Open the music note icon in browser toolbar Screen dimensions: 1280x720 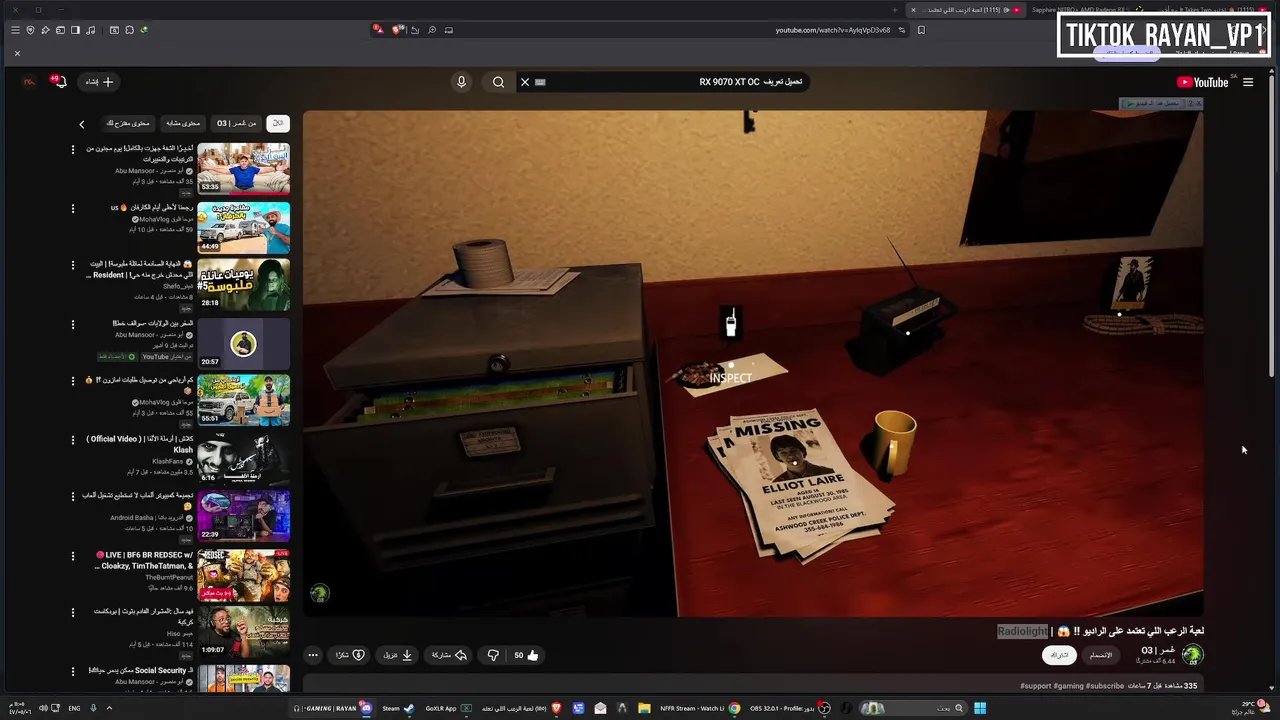tap(91, 30)
